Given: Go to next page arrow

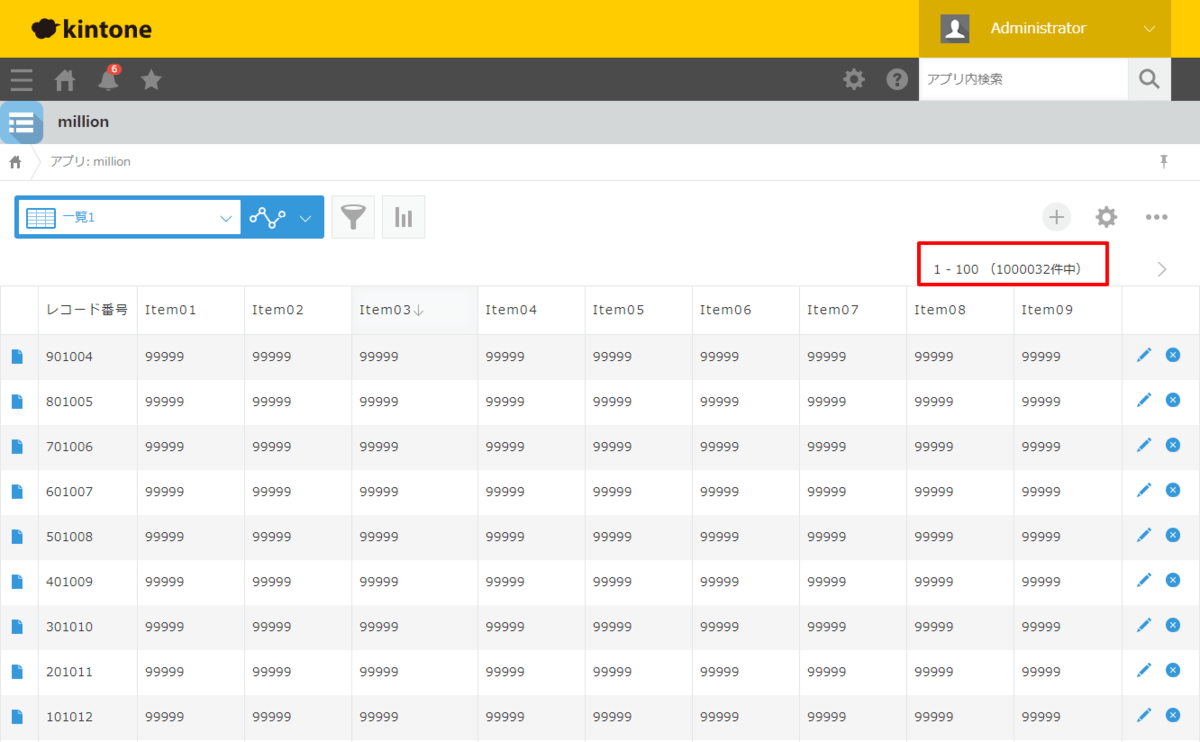Looking at the screenshot, I should [x=1161, y=269].
